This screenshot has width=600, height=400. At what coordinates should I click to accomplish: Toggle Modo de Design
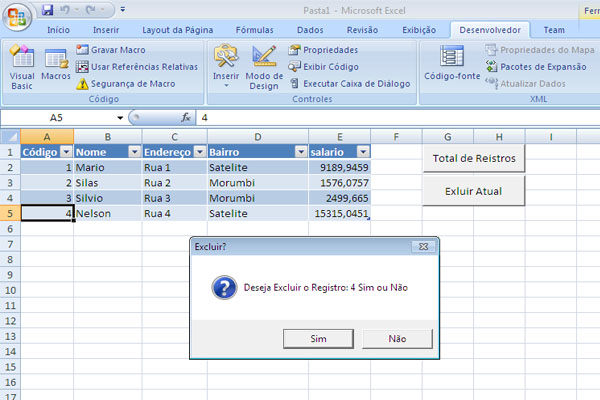click(x=264, y=67)
